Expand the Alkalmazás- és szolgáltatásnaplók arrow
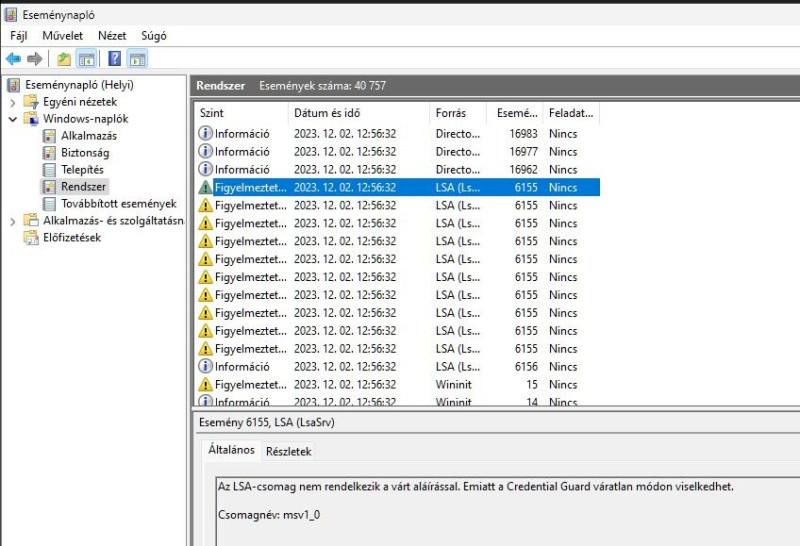The image size is (800, 546). (13, 221)
